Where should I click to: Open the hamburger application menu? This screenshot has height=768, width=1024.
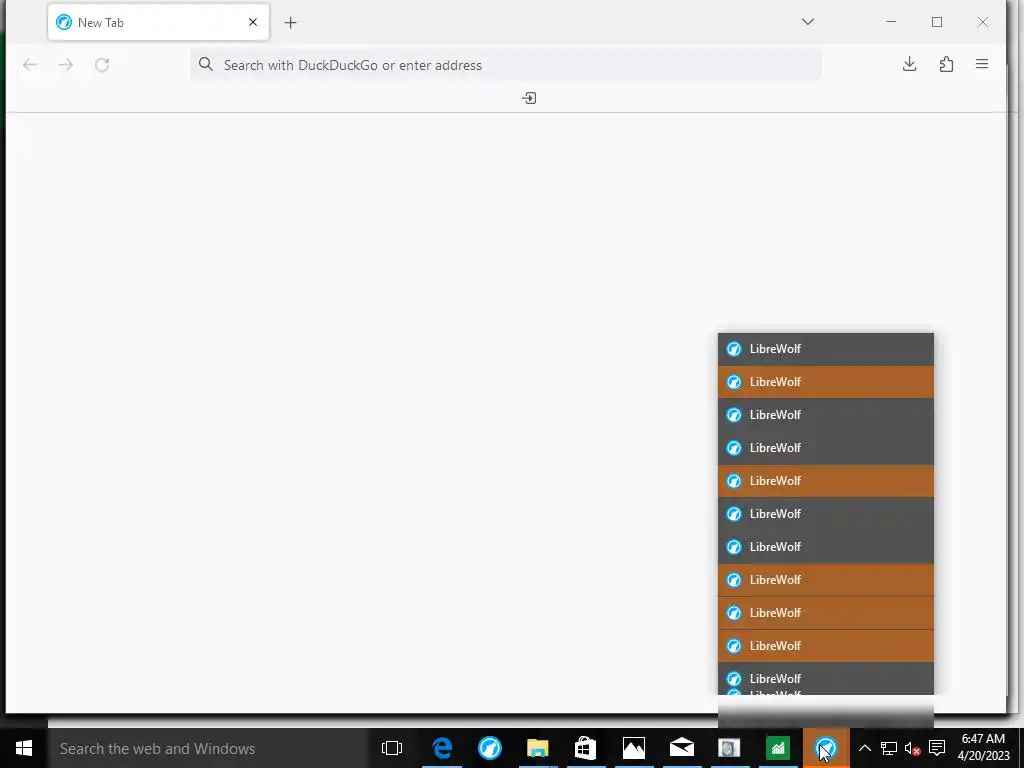[x=982, y=64]
